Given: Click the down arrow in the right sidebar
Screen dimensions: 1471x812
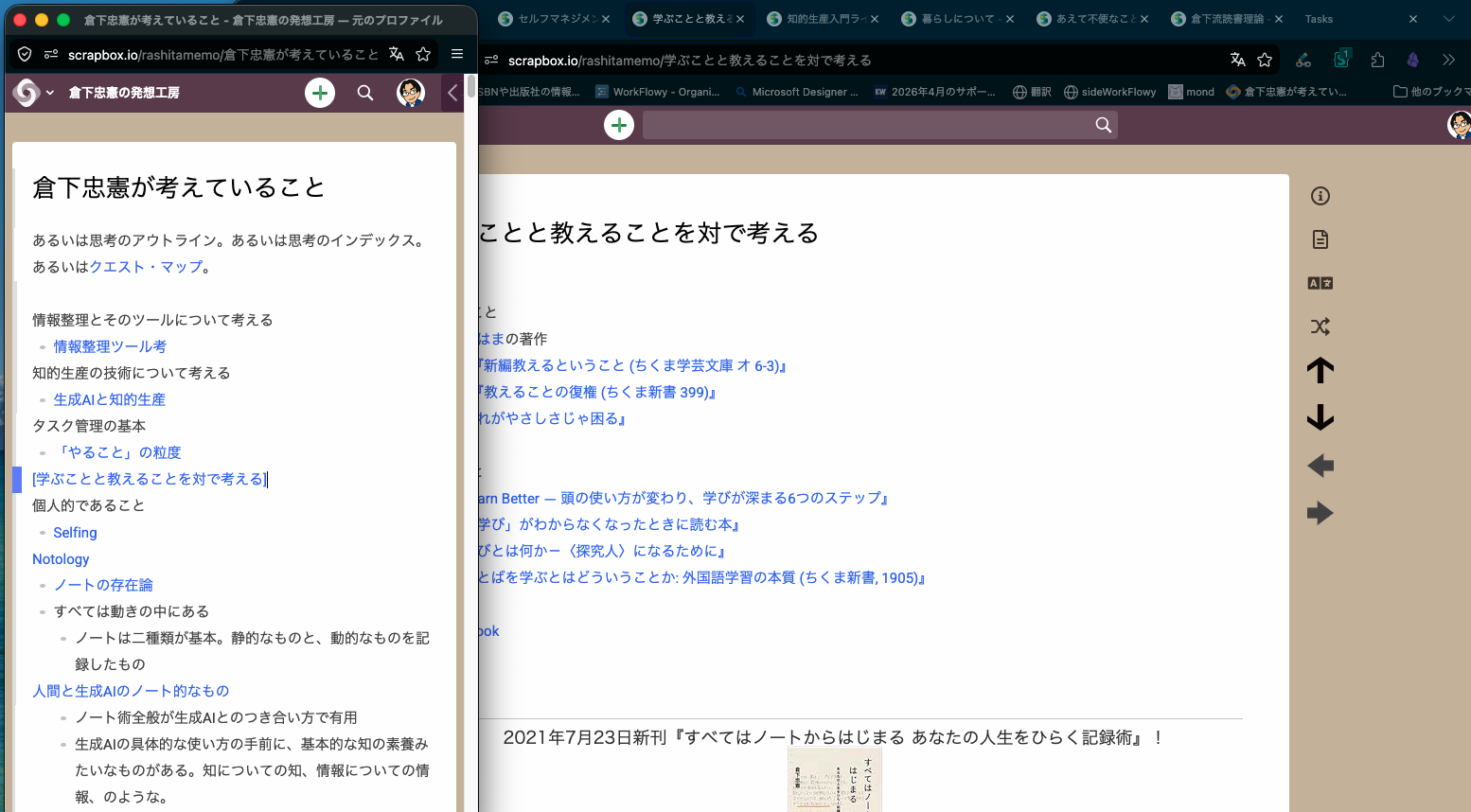Looking at the screenshot, I should point(1320,417).
